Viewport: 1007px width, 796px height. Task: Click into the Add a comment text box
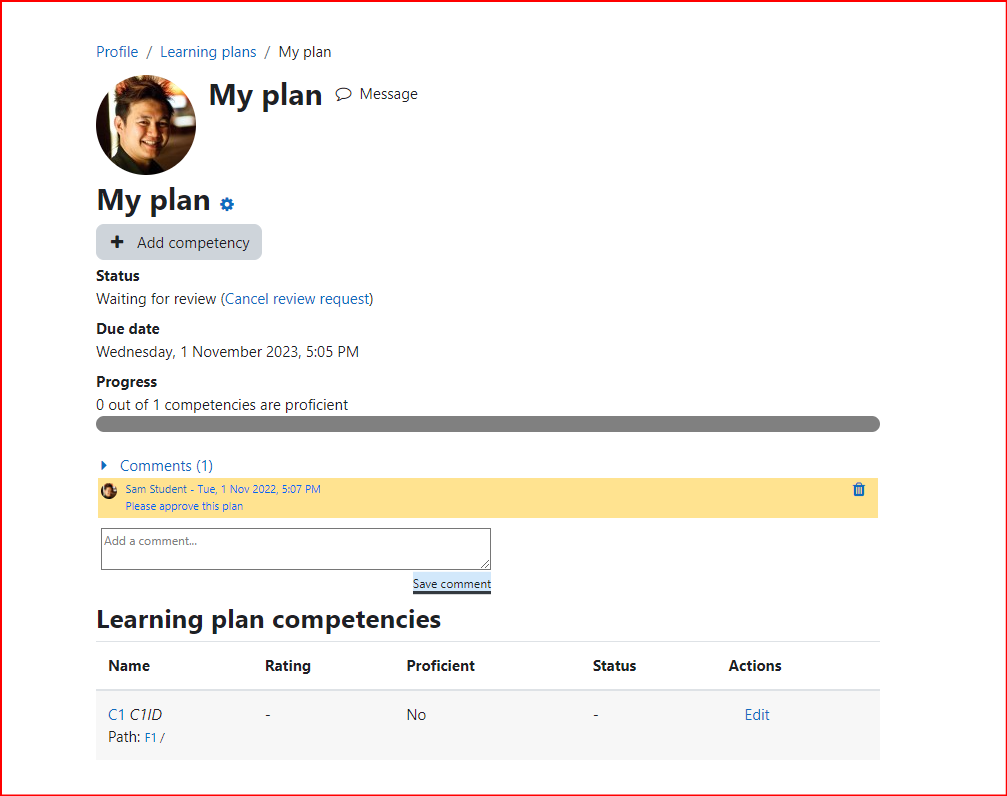click(295, 549)
